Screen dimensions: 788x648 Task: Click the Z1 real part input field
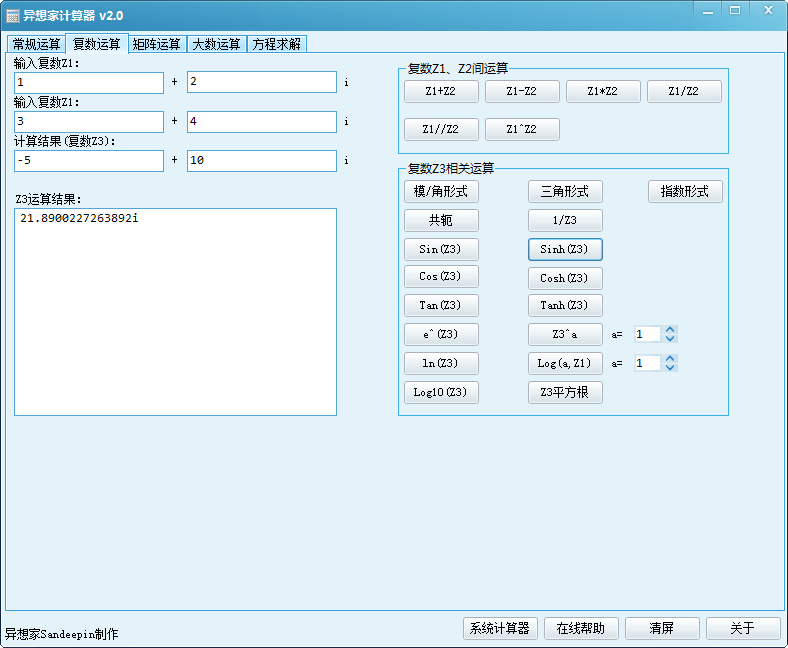(x=89, y=83)
